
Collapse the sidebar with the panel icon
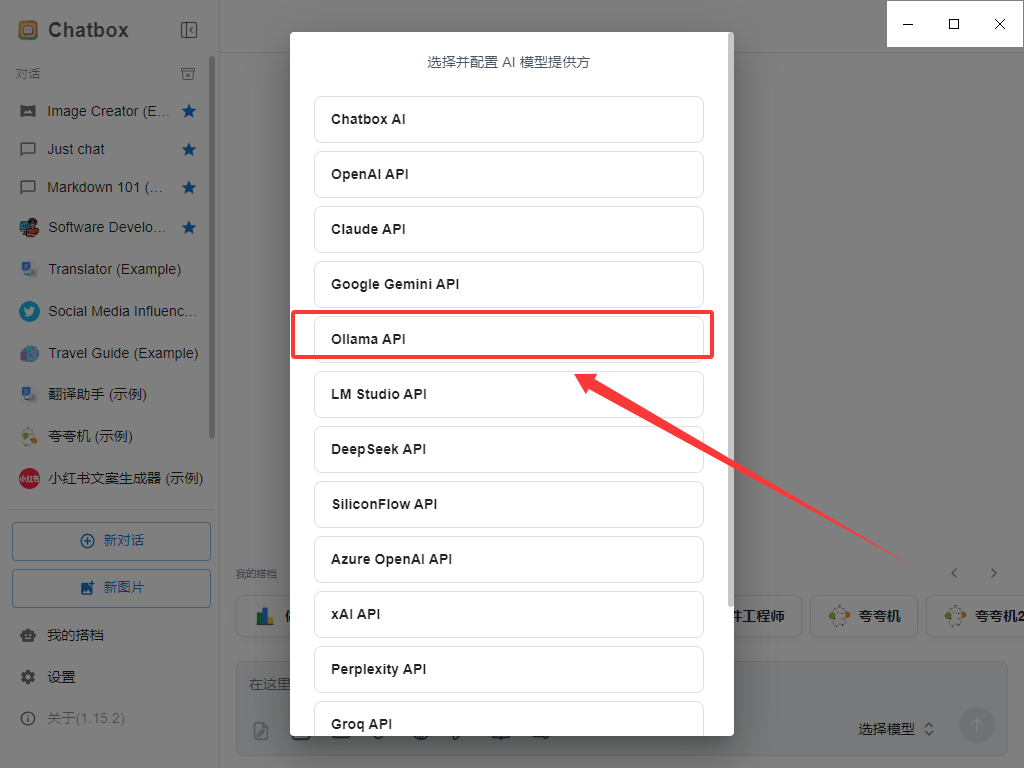(189, 30)
